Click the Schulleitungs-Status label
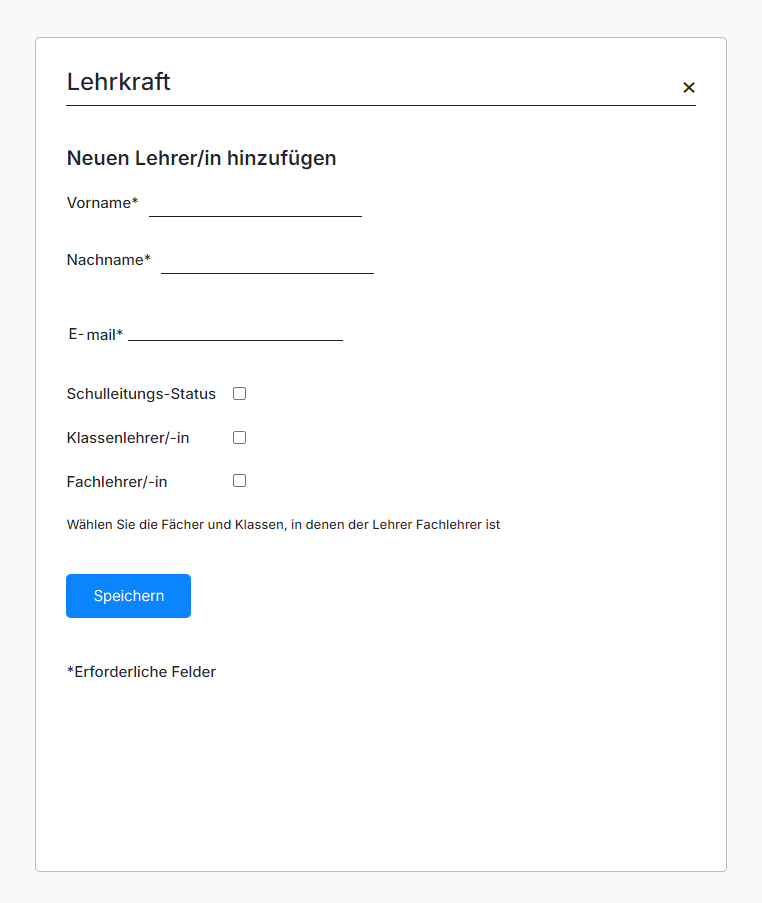 141,394
